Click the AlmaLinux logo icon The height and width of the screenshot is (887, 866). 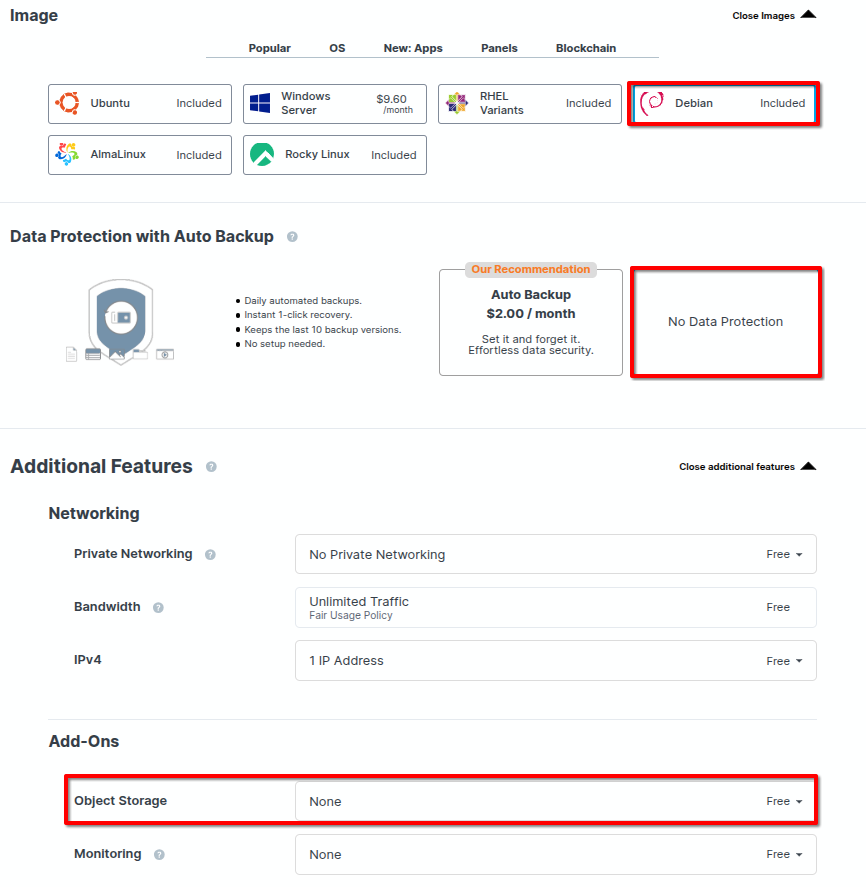pos(67,154)
